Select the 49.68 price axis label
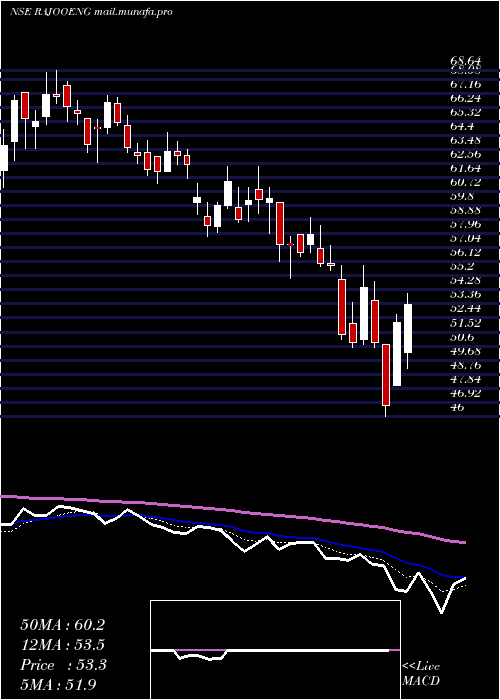Image resolution: width=500 pixels, height=700 pixels. tap(466, 351)
